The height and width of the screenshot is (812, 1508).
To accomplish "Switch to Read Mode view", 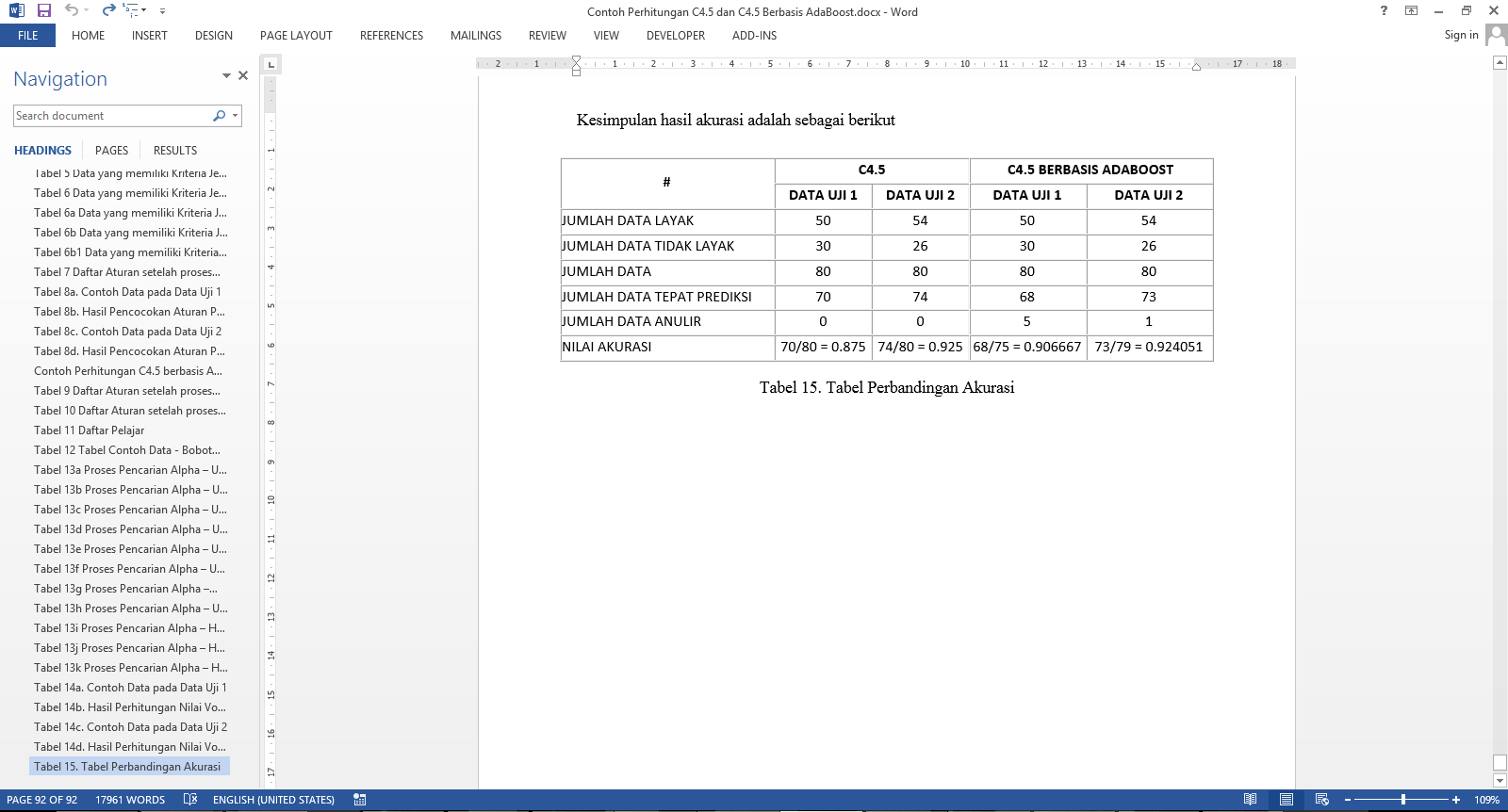I will [x=1250, y=800].
